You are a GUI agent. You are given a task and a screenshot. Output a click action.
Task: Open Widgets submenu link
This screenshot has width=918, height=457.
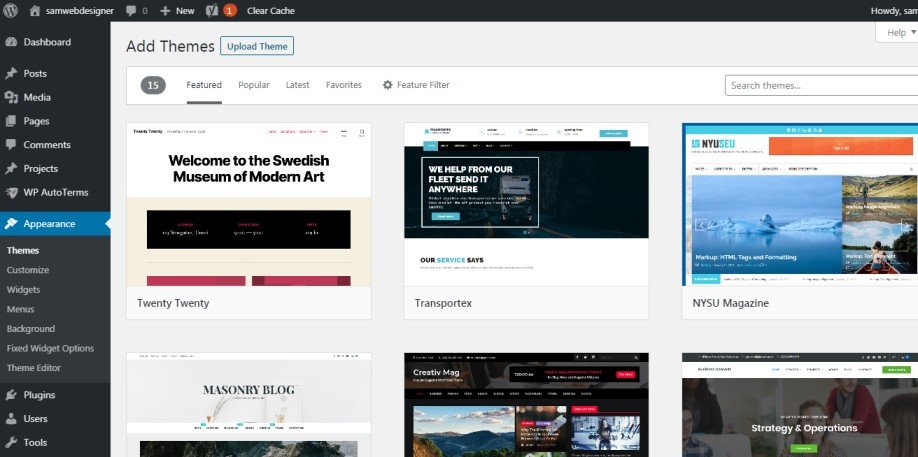click(x=23, y=290)
